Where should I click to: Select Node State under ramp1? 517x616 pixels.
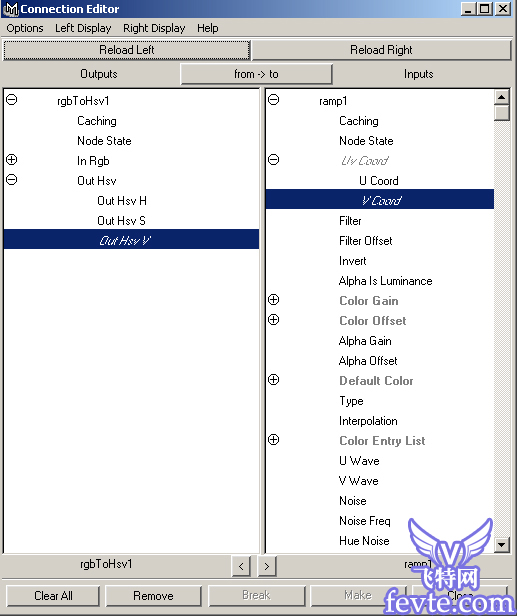click(x=366, y=141)
